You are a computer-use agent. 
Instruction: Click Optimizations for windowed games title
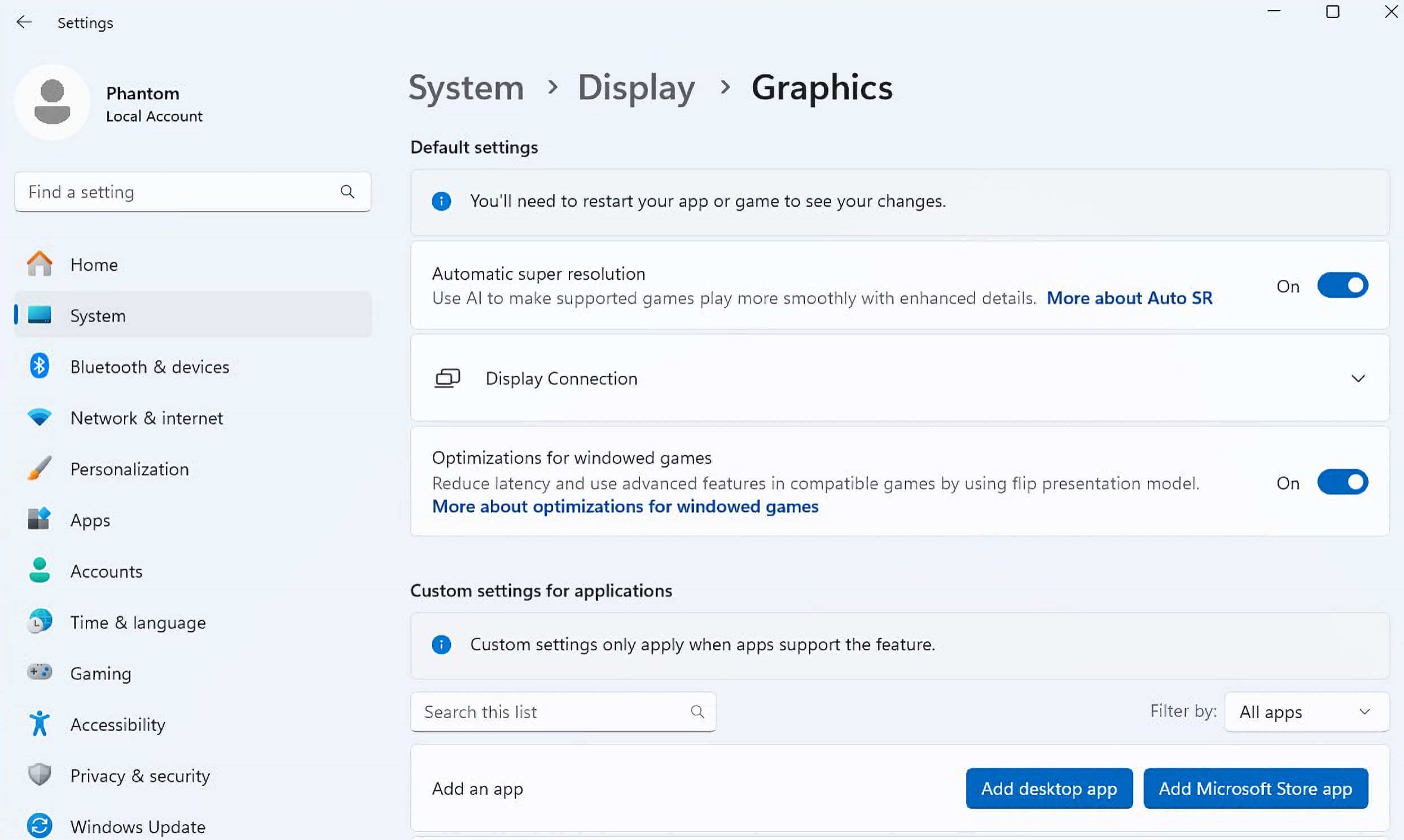pos(571,458)
